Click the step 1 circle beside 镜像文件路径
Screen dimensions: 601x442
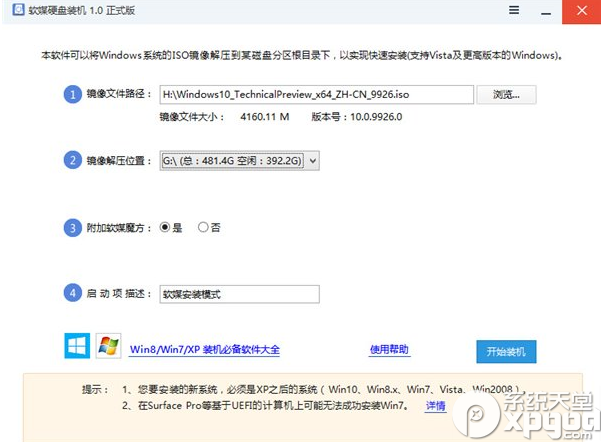pyautogui.click(x=72, y=95)
